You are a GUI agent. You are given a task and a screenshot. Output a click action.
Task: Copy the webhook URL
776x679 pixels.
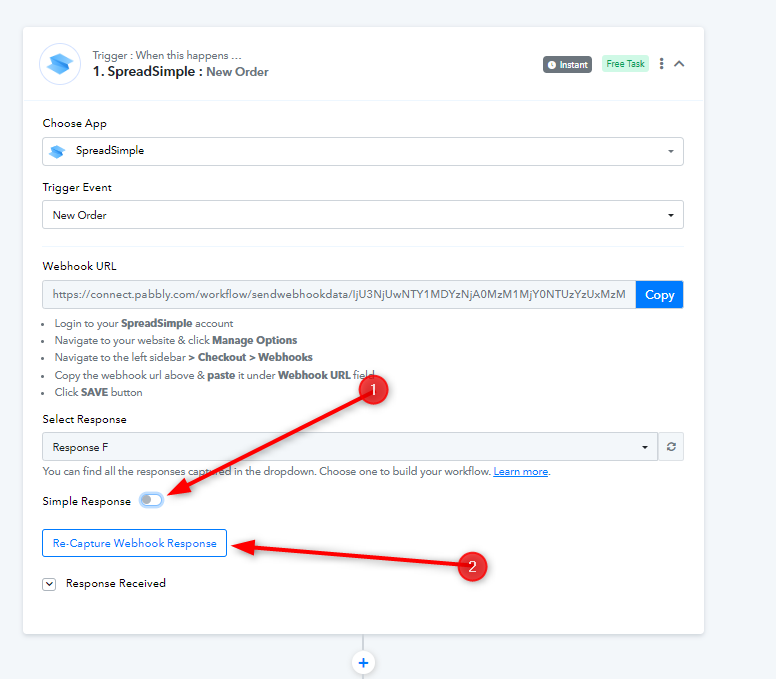point(659,294)
